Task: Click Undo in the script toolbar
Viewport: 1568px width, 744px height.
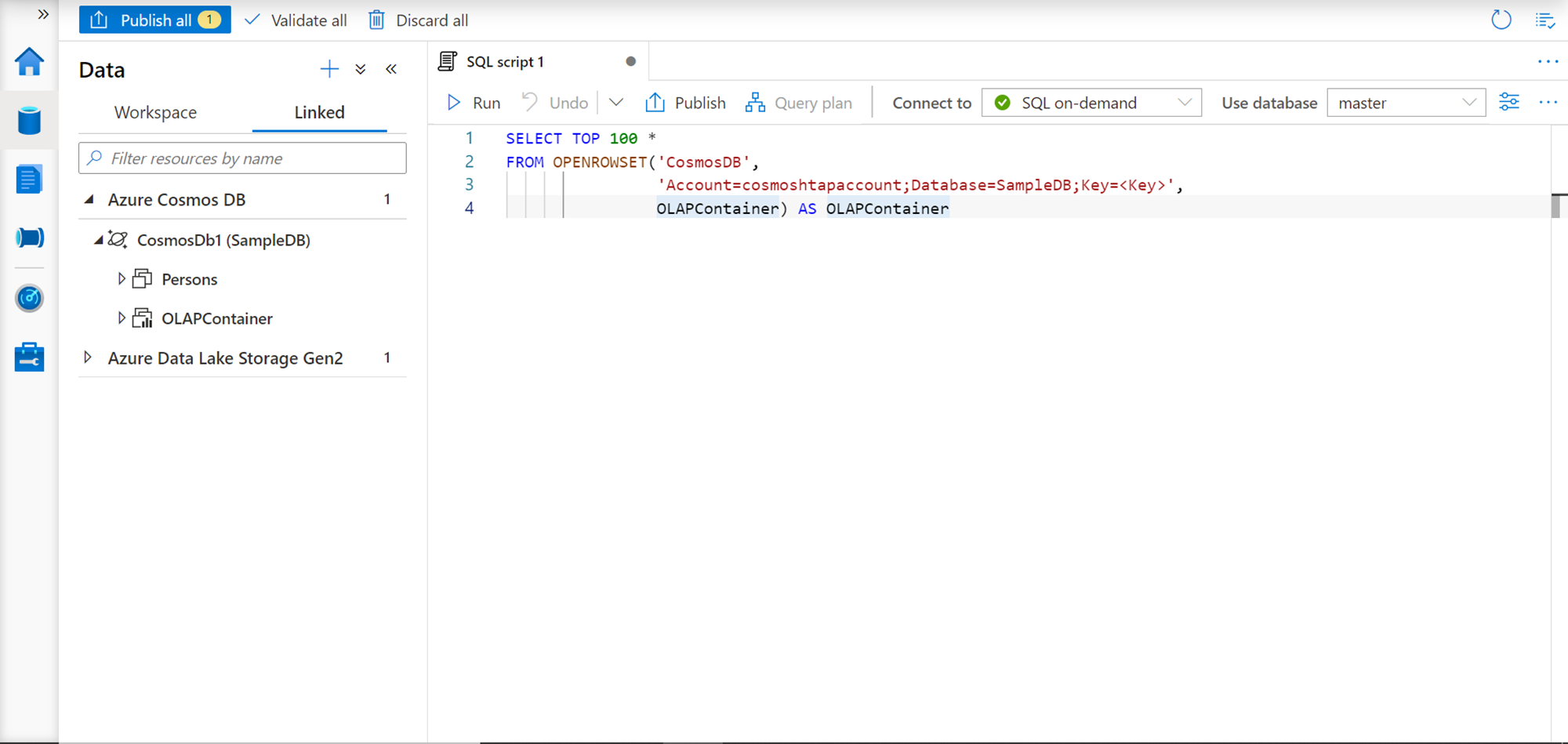Action: (x=555, y=103)
